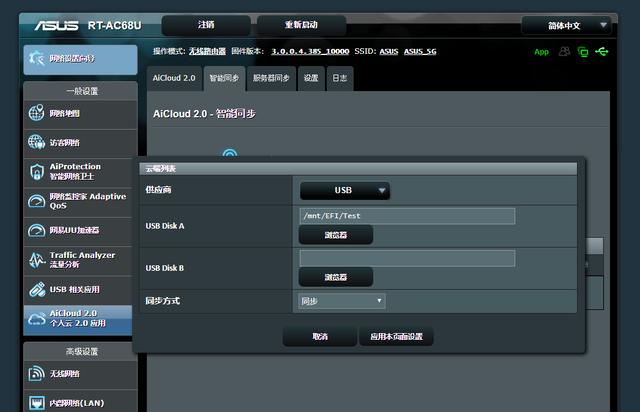Screen dimensions: 640x412
Task: Click the USB Disk A path field
Action: pyautogui.click(x=407, y=216)
